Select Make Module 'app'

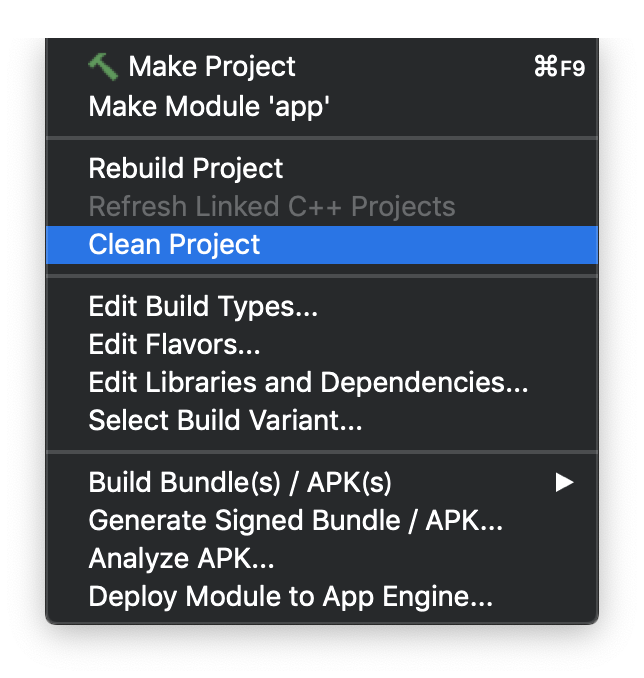[x=322, y=106]
